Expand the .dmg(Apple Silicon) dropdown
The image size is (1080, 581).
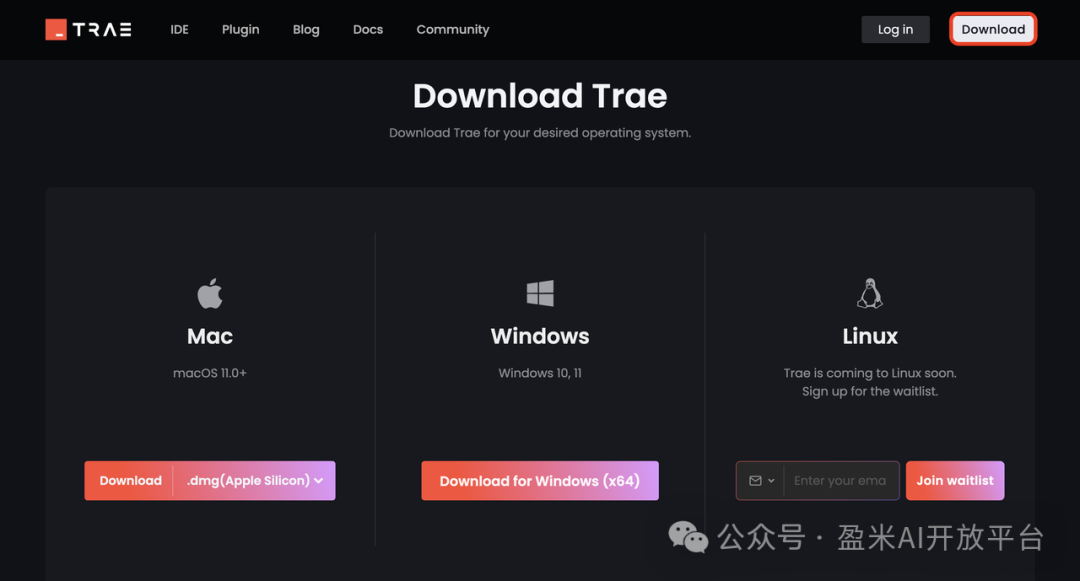click(x=254, y=480)
